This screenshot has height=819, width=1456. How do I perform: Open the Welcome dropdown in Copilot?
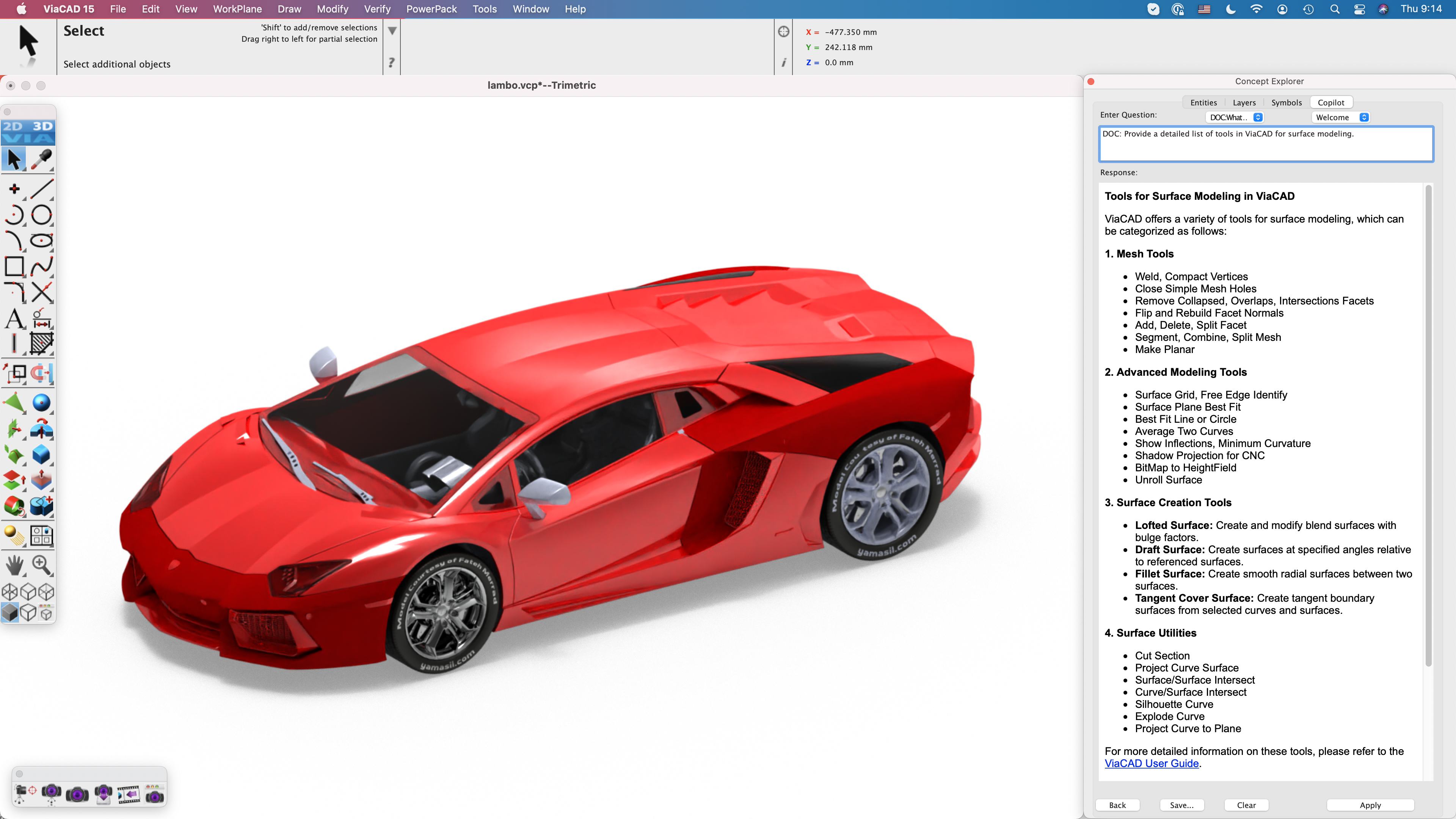pyautogui.click(x=1341, y=118)
